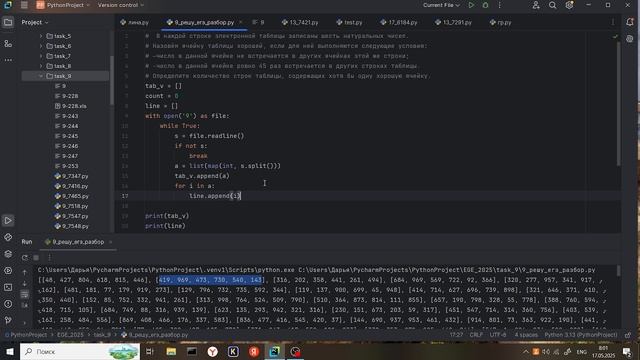Close the 9_решу_егэ_разбор.py editor tab
Image resolution: width=640 pixels, height=360 pixels.
[240, 22]
